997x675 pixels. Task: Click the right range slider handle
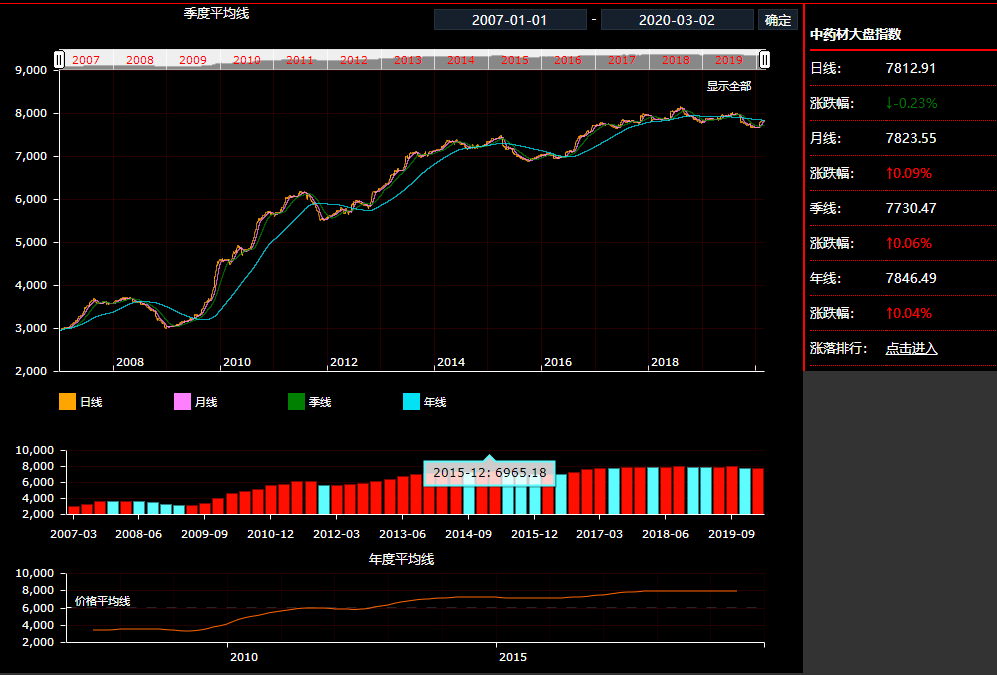click(x=765, y=60)
